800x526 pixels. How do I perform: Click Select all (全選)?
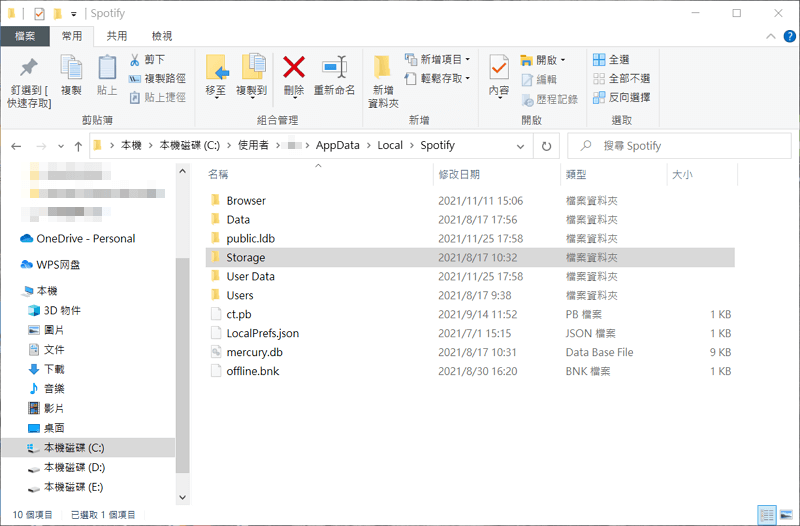611,60
